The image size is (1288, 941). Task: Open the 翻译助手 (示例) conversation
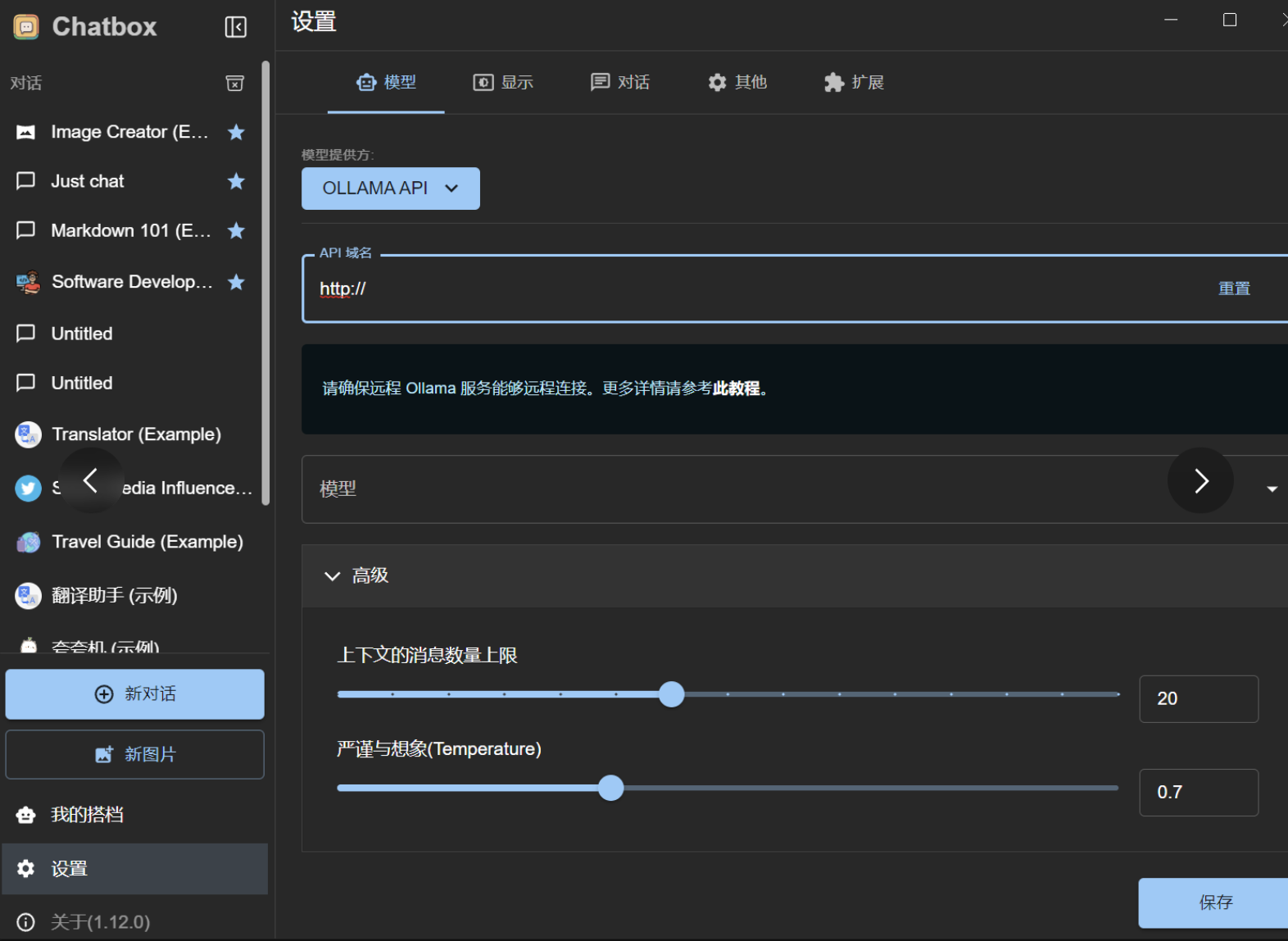[131, 596]
